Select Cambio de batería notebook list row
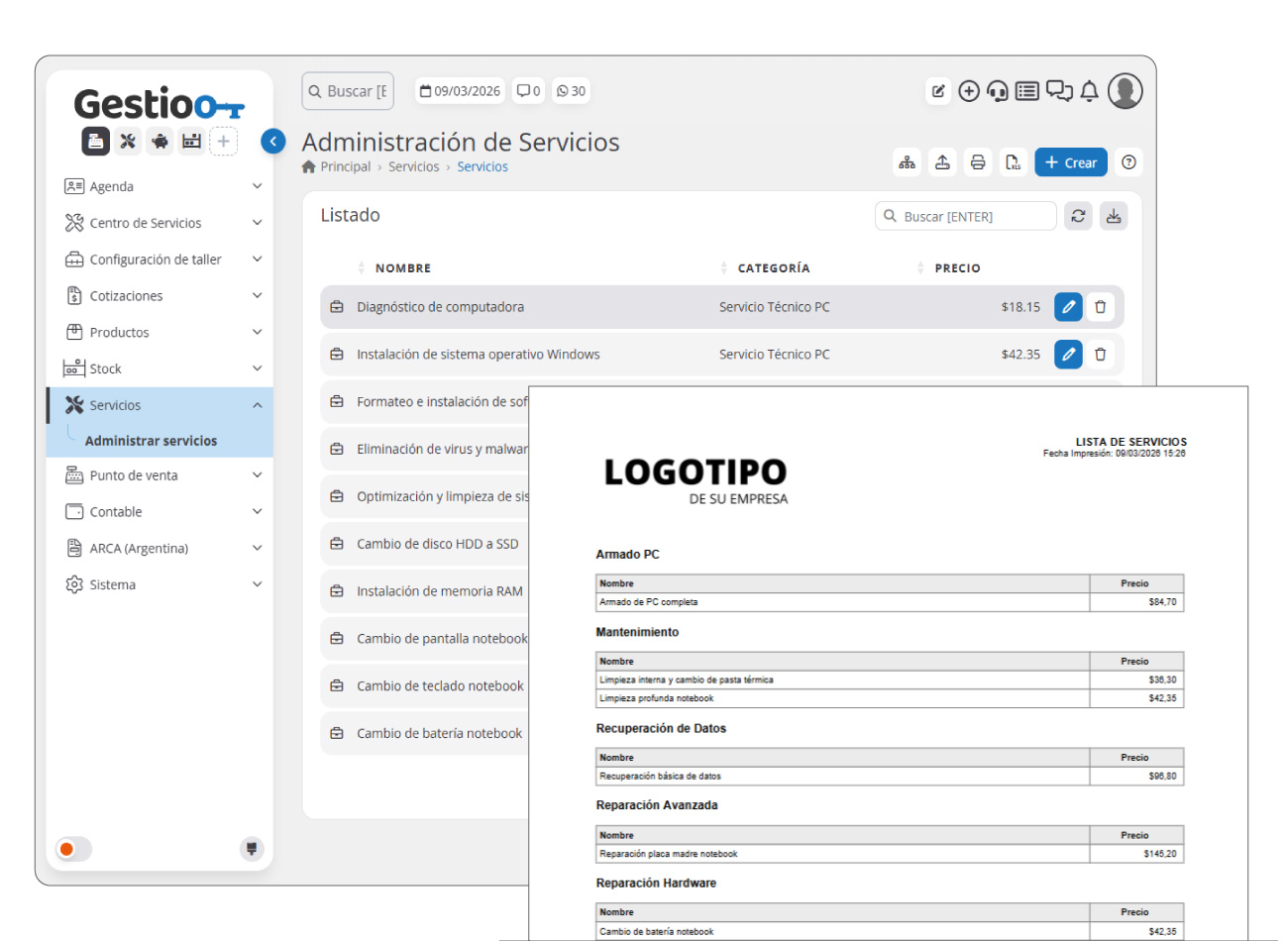This screenshot has height=941, width=1288. (425, 733)
